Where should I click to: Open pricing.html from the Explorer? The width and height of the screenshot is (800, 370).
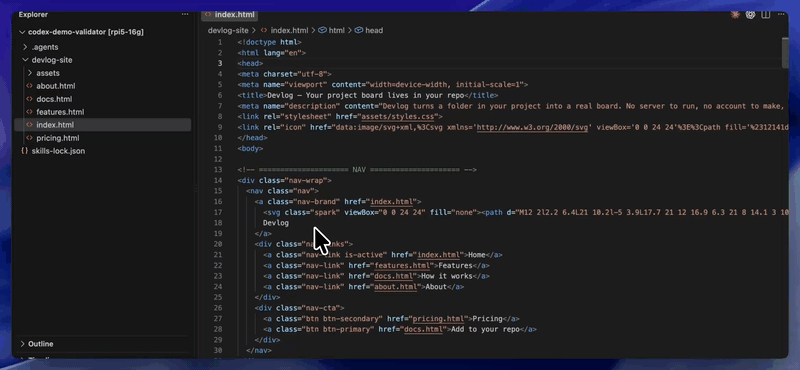click(x=58, y=138)
